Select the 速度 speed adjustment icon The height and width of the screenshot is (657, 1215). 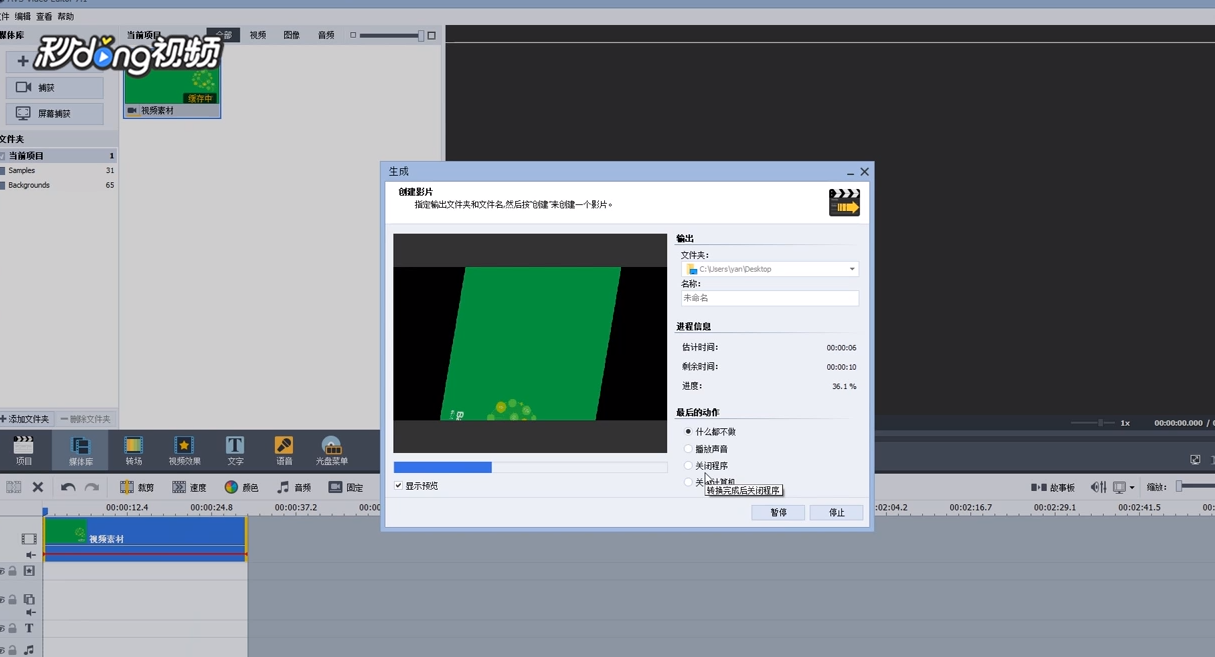190,487
